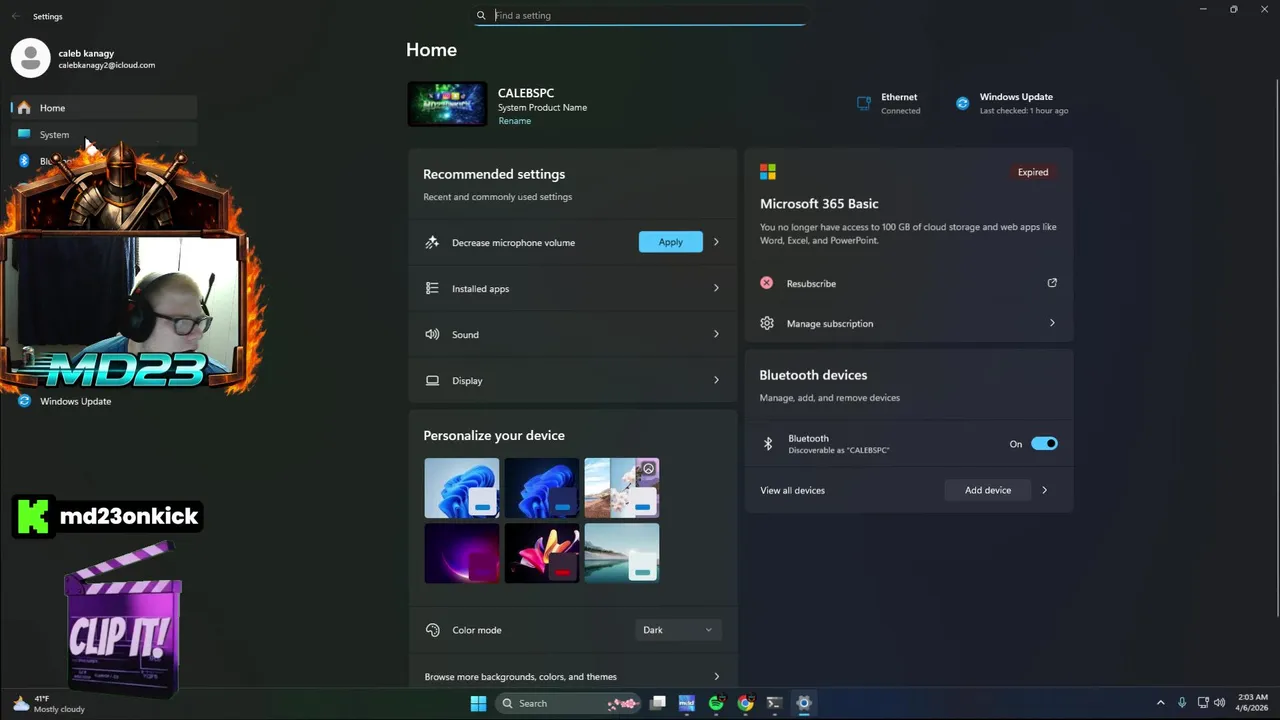The height and width of the screenshot is (720, 1280).
Task: Click the Installed apps list icon
Action: click(x=432, y=288)
